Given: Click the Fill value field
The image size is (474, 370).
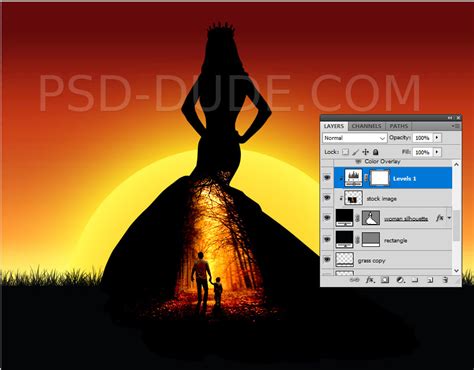Looking at the screenshot, I should pyautogui.click(x=422, y=152).
